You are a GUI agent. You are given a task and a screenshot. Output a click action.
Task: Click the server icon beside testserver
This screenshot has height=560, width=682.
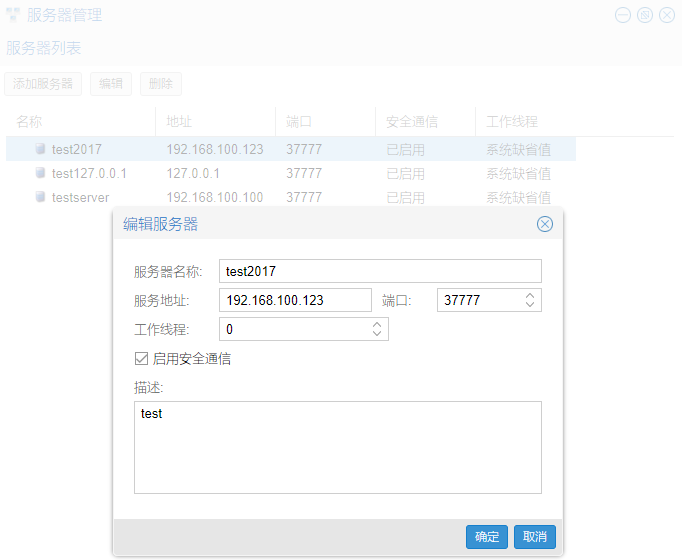click(x=41, y=197)
